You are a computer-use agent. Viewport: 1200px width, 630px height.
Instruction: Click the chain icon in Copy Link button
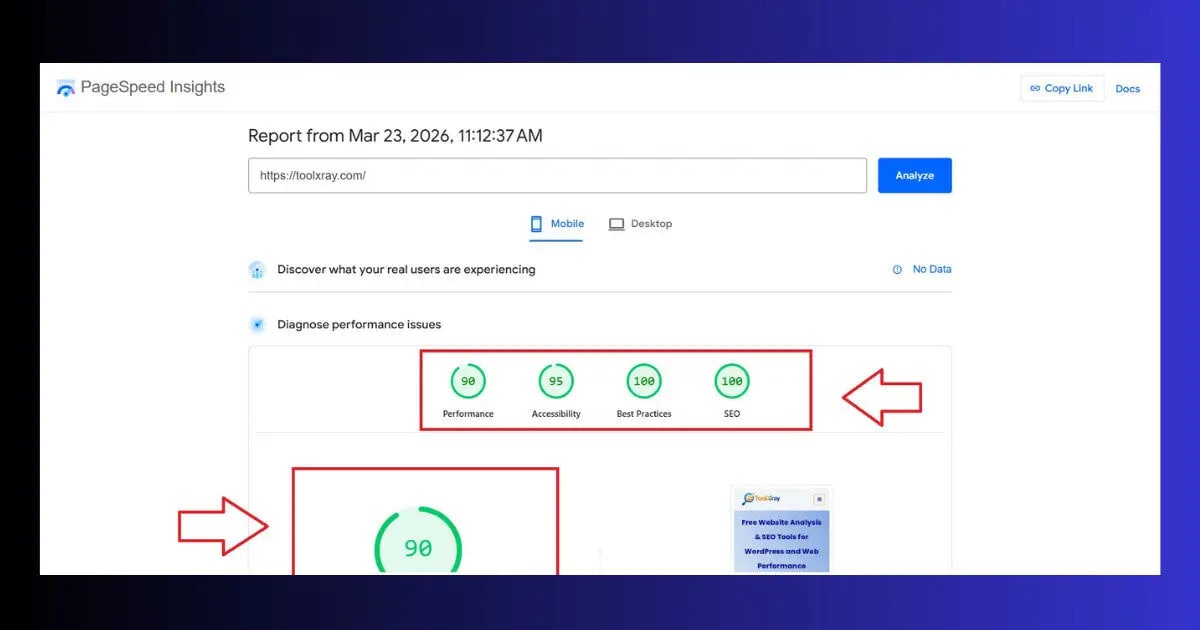pyautogui.click(x=1036, y=88)
